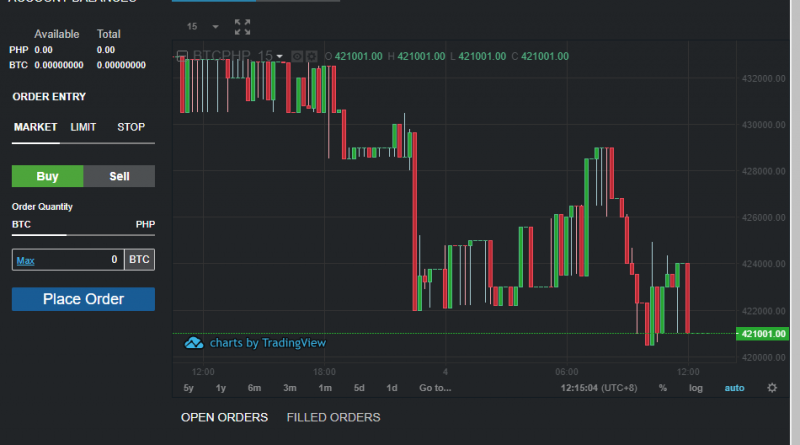Set chart range to 6m

tap(255, 388)
